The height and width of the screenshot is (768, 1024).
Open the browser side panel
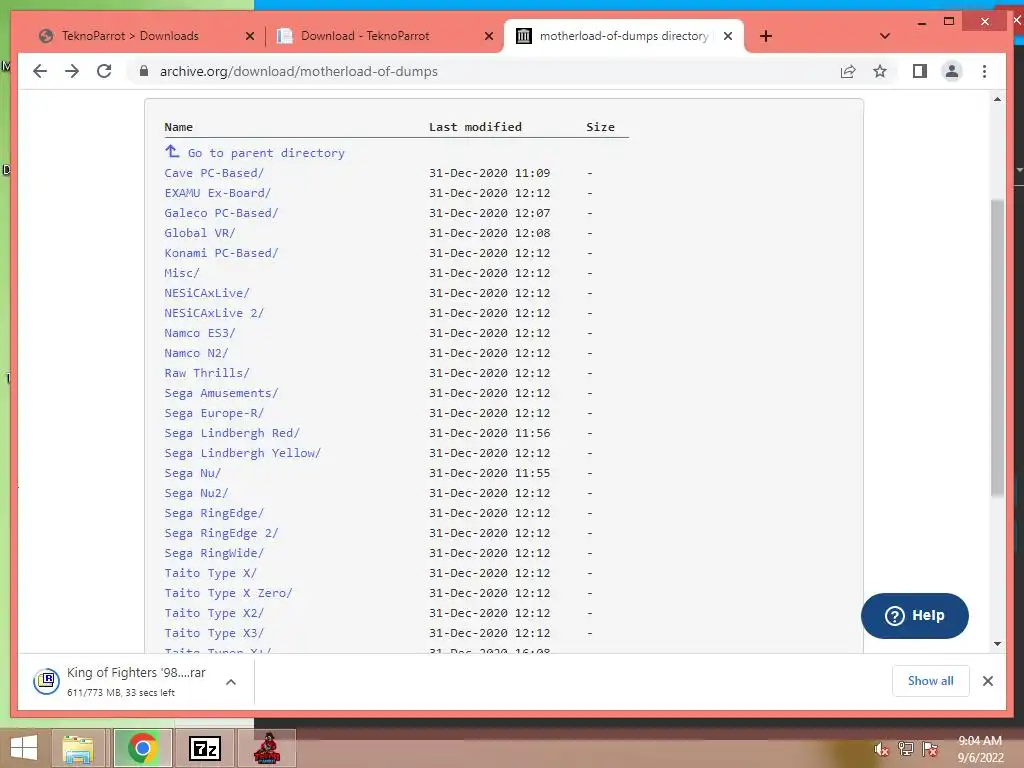920,71
